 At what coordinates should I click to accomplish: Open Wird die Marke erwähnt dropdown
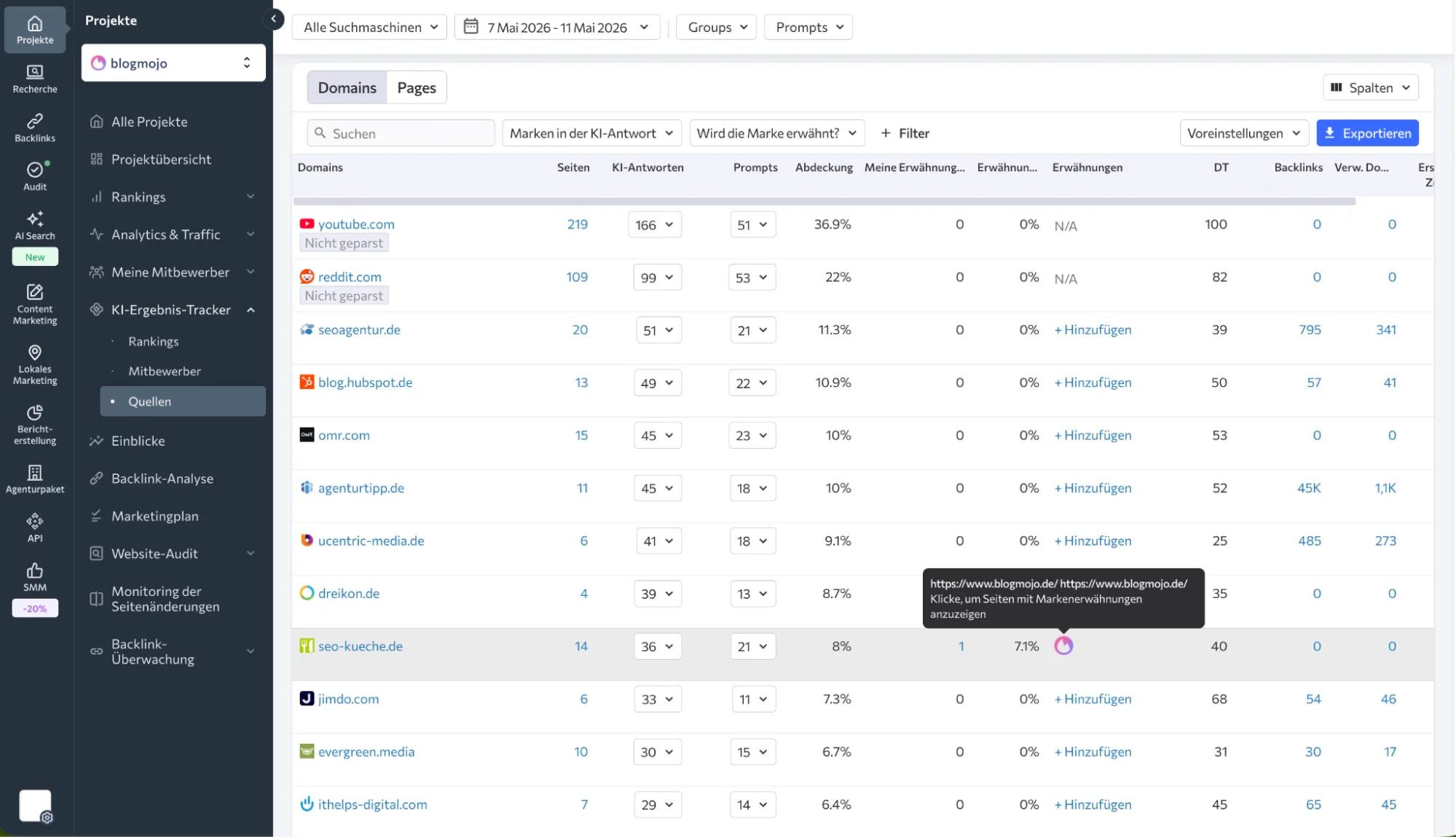click(777, 133)
